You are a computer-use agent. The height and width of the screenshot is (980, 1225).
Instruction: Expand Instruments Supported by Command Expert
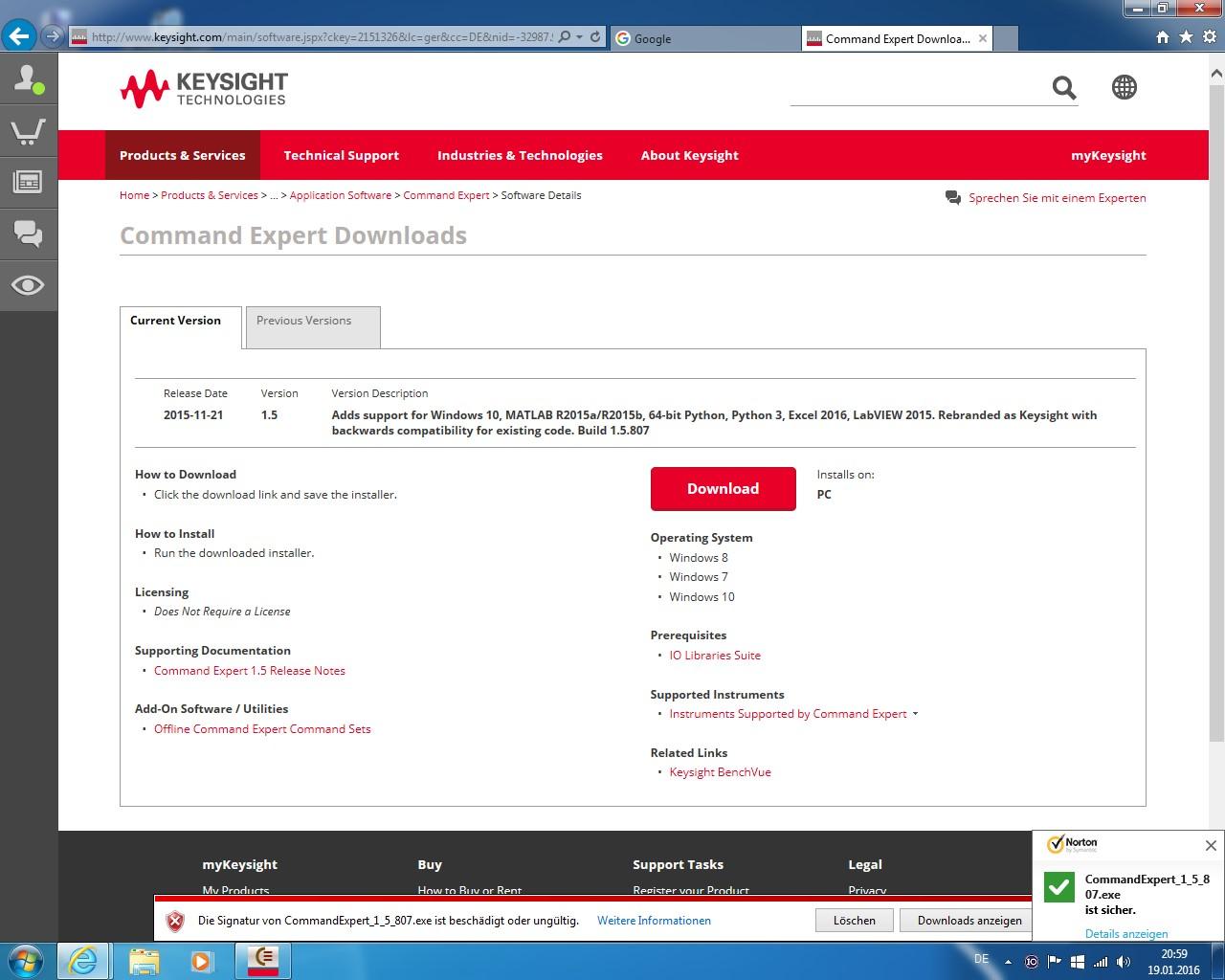(915, 714)
